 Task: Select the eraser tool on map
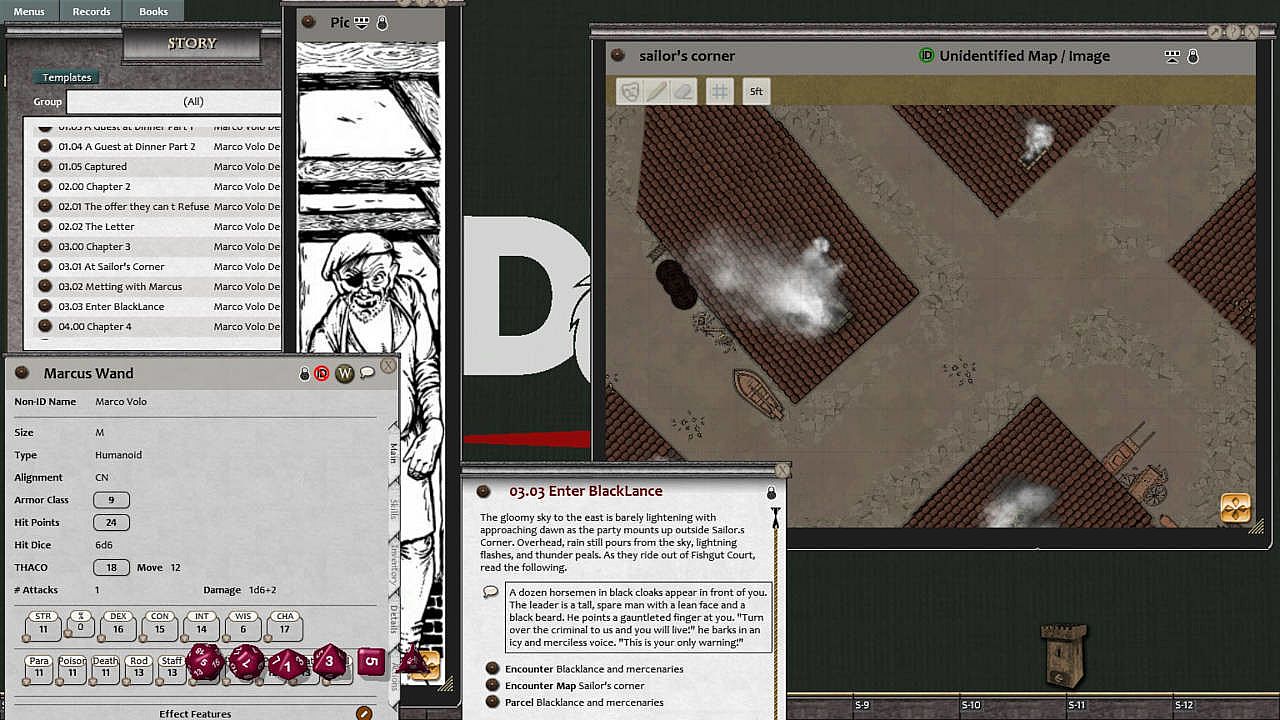coord(683,91)
